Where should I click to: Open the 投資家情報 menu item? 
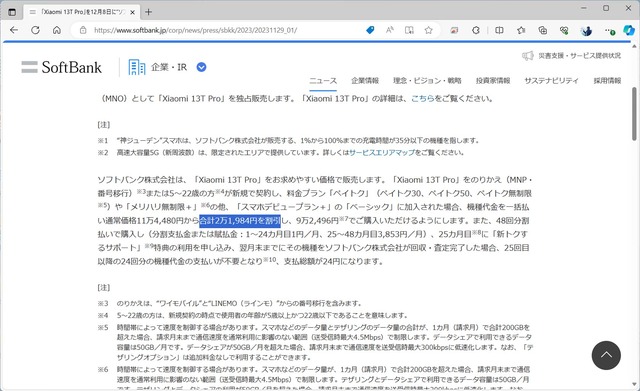point(493,80)
